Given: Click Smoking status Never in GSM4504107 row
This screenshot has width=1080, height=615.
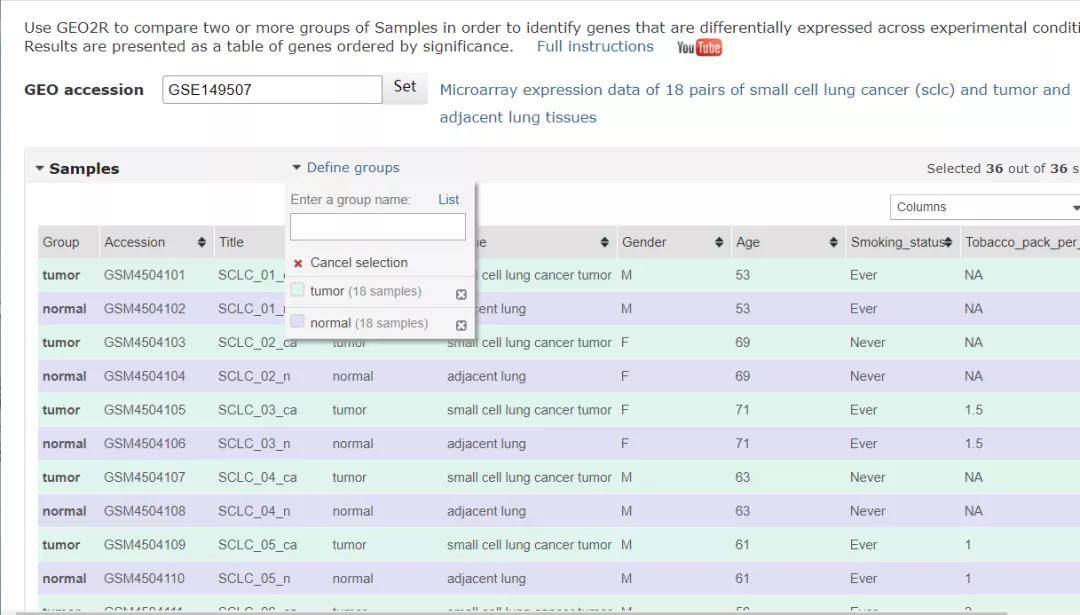Looking at the screenshot, I should (868, 477).
